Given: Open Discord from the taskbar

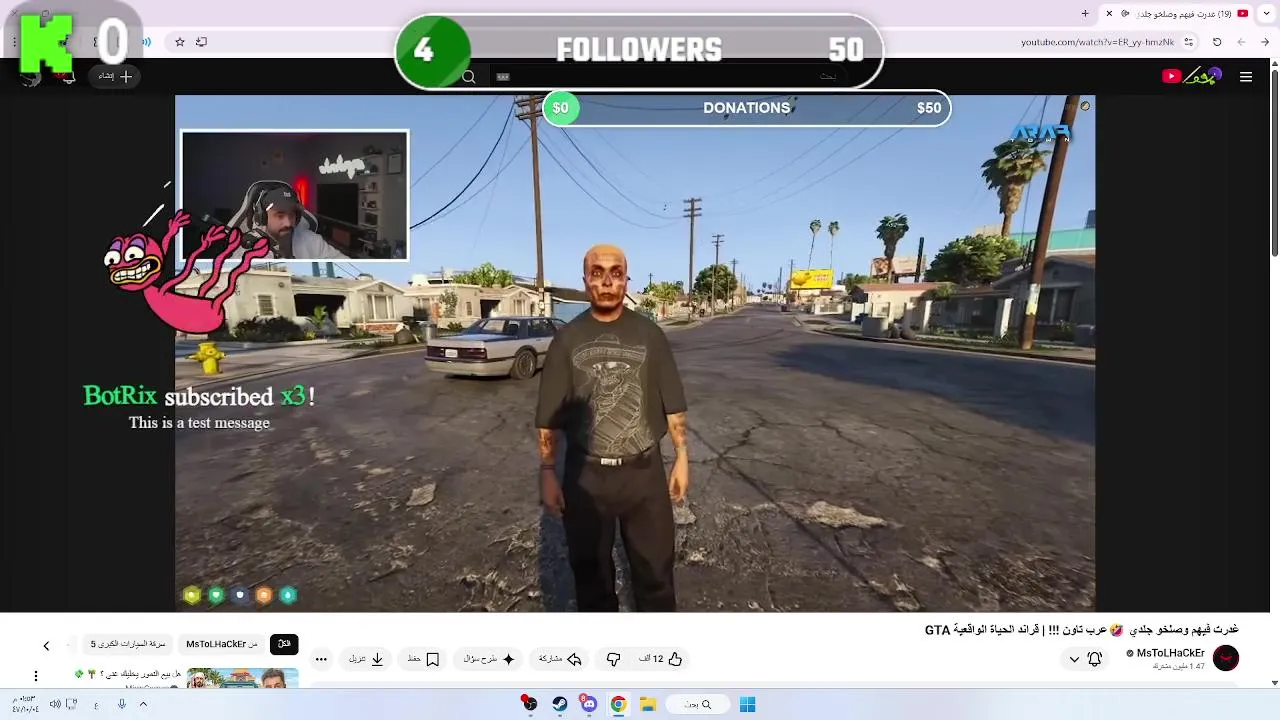Looking at the screenshot, I should [589, 704].
